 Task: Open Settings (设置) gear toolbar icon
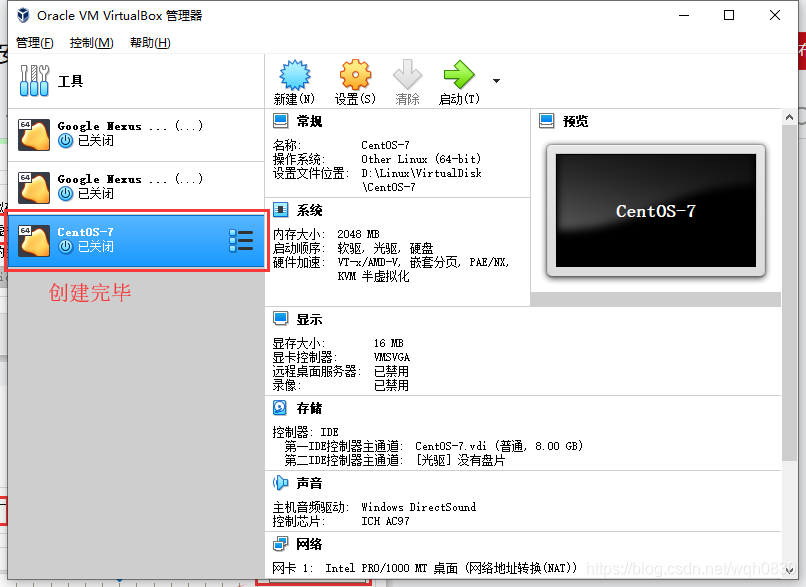[355, 75]
